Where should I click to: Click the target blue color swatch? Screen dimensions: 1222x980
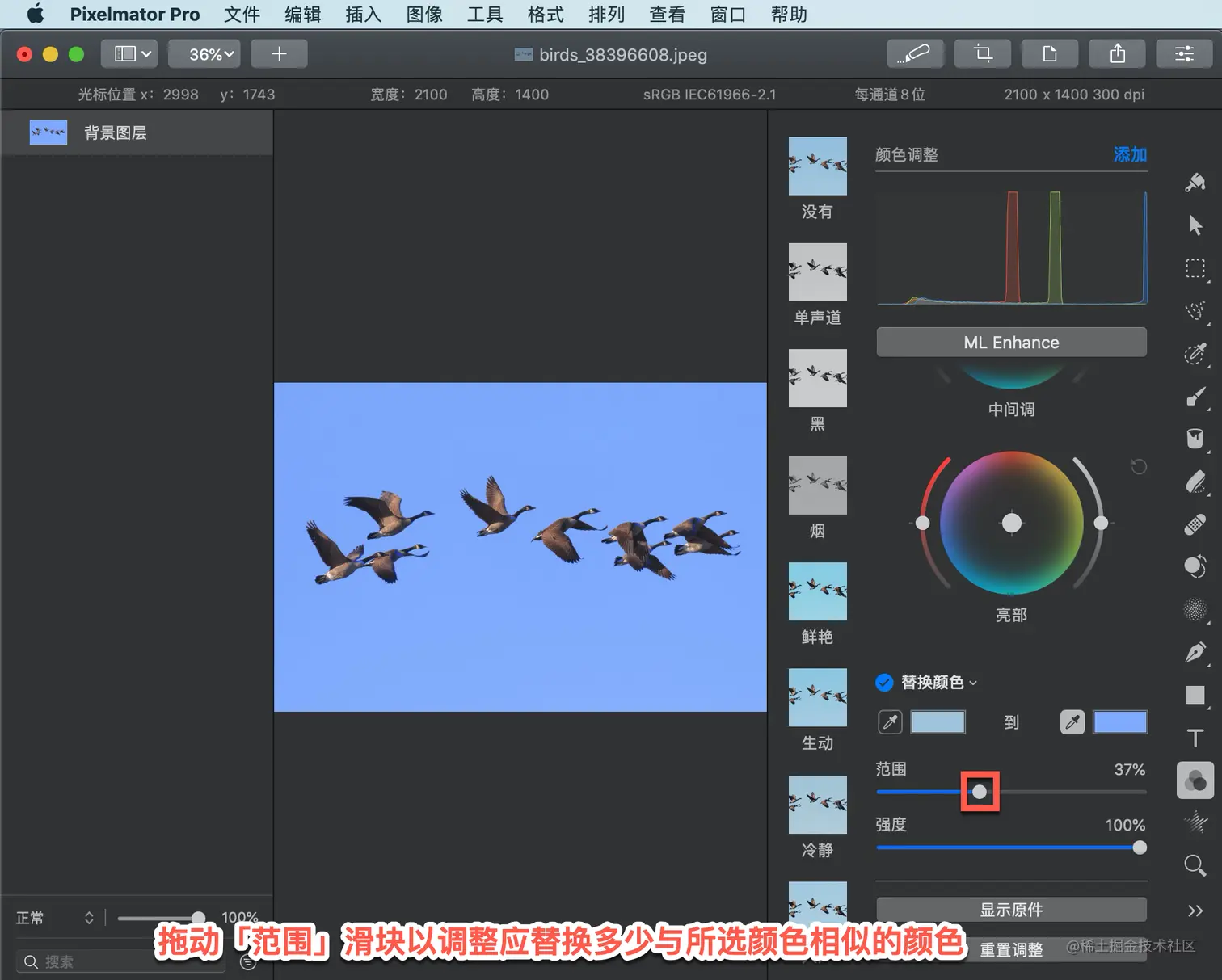point(1120,722)
